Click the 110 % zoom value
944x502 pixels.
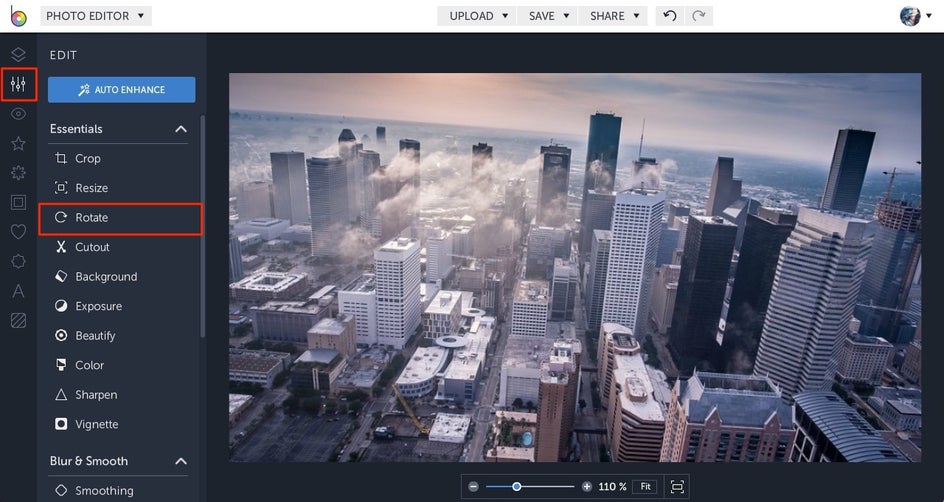(x=613, y=487)
